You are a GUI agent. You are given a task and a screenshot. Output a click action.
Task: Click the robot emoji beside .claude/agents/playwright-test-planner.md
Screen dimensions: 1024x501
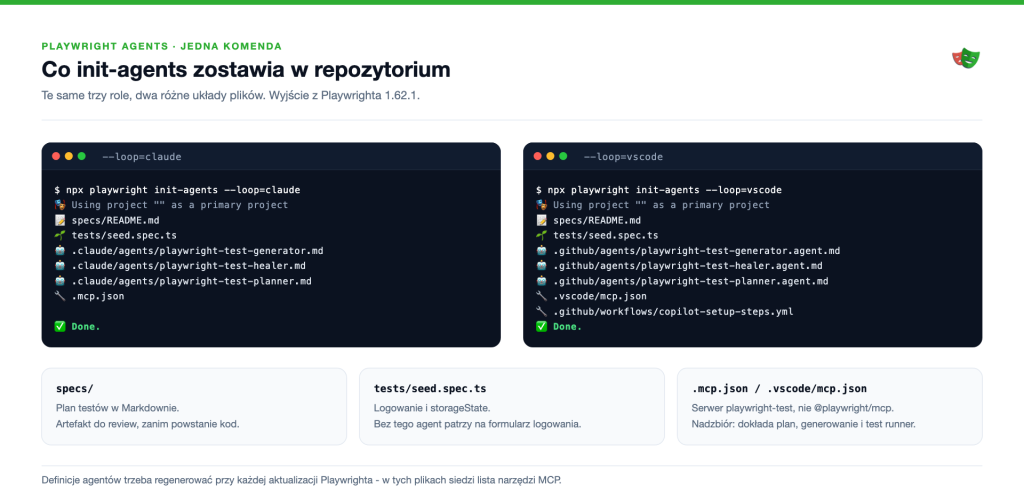[x=60, y=281]
